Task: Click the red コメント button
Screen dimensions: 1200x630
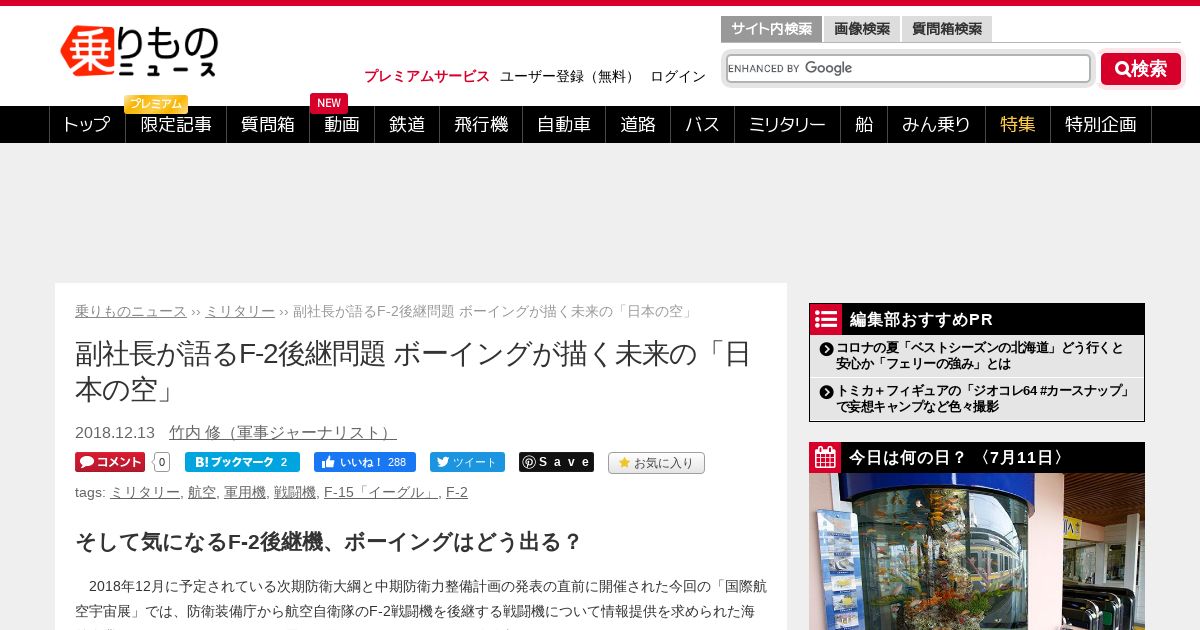Action: (110, 462)
